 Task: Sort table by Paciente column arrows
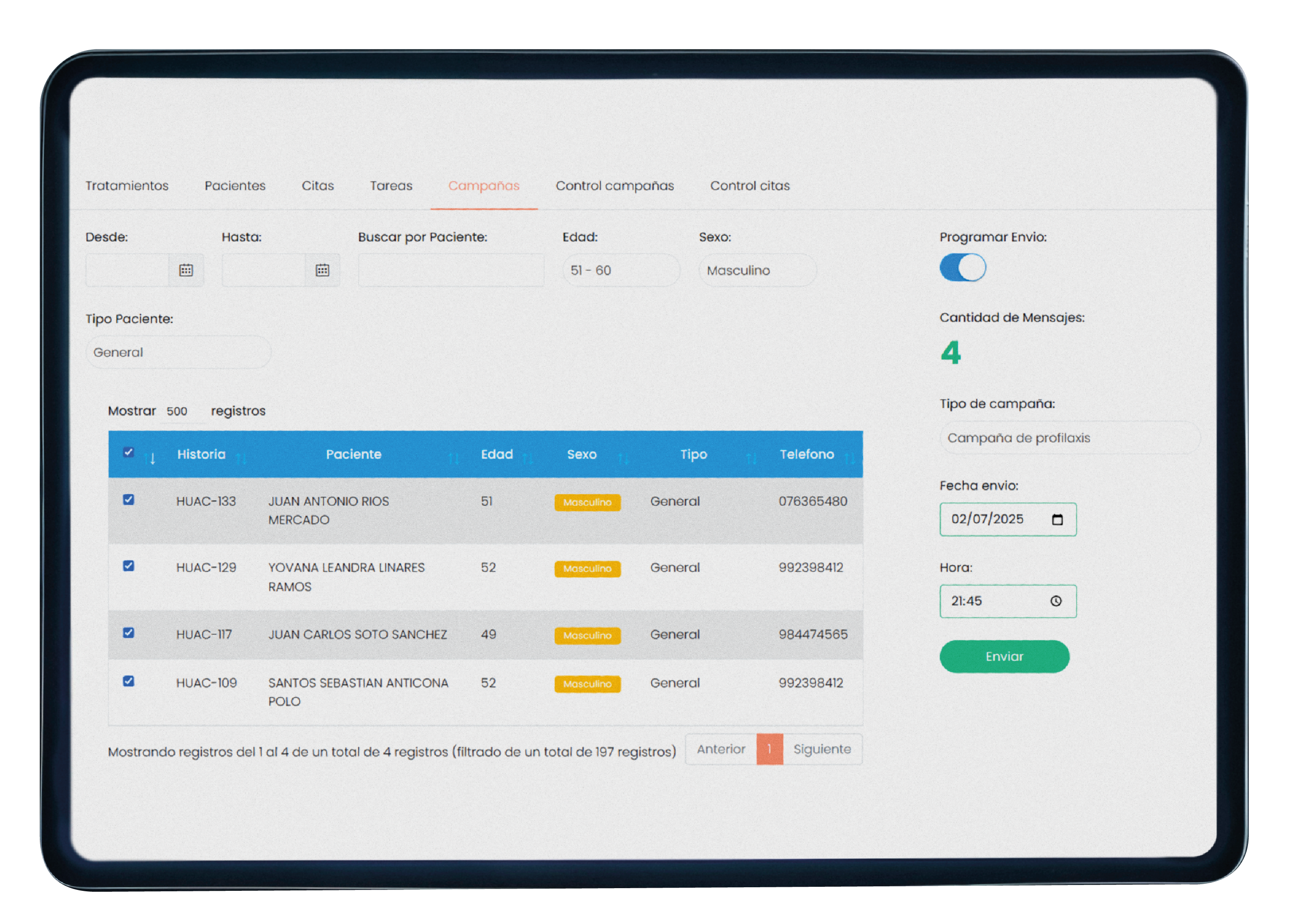click(453, 458)
